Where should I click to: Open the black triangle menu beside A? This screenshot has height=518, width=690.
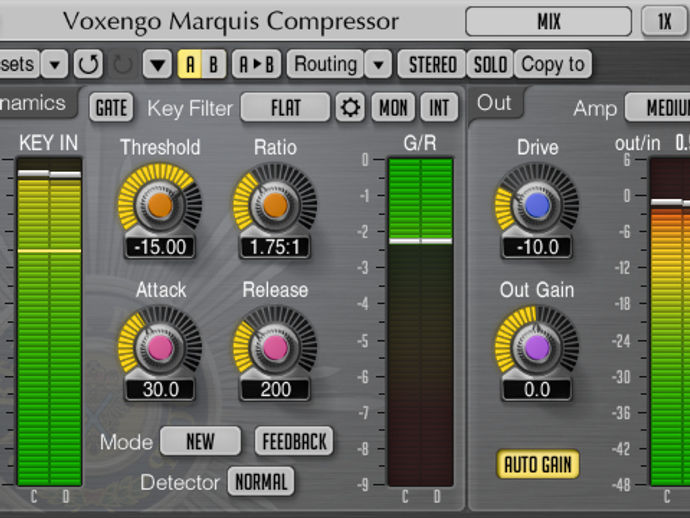157,64
